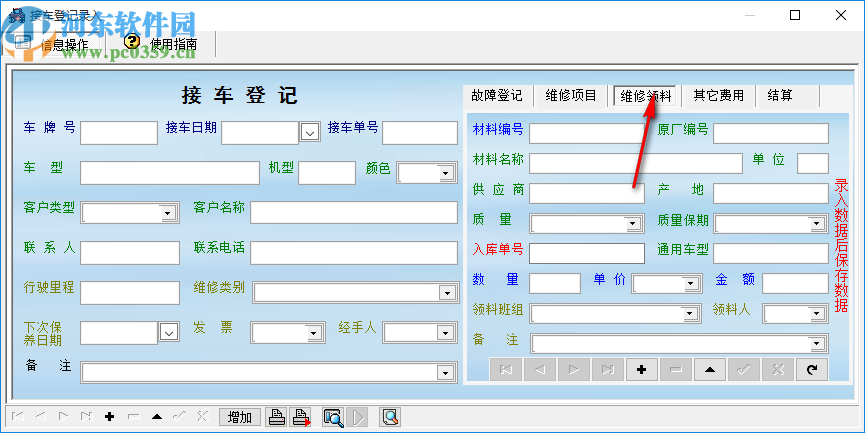Click the X cancel icon in bottom toolbar
Image resolution: width=865 pixels, height=433 pixels.
(202, 417)
